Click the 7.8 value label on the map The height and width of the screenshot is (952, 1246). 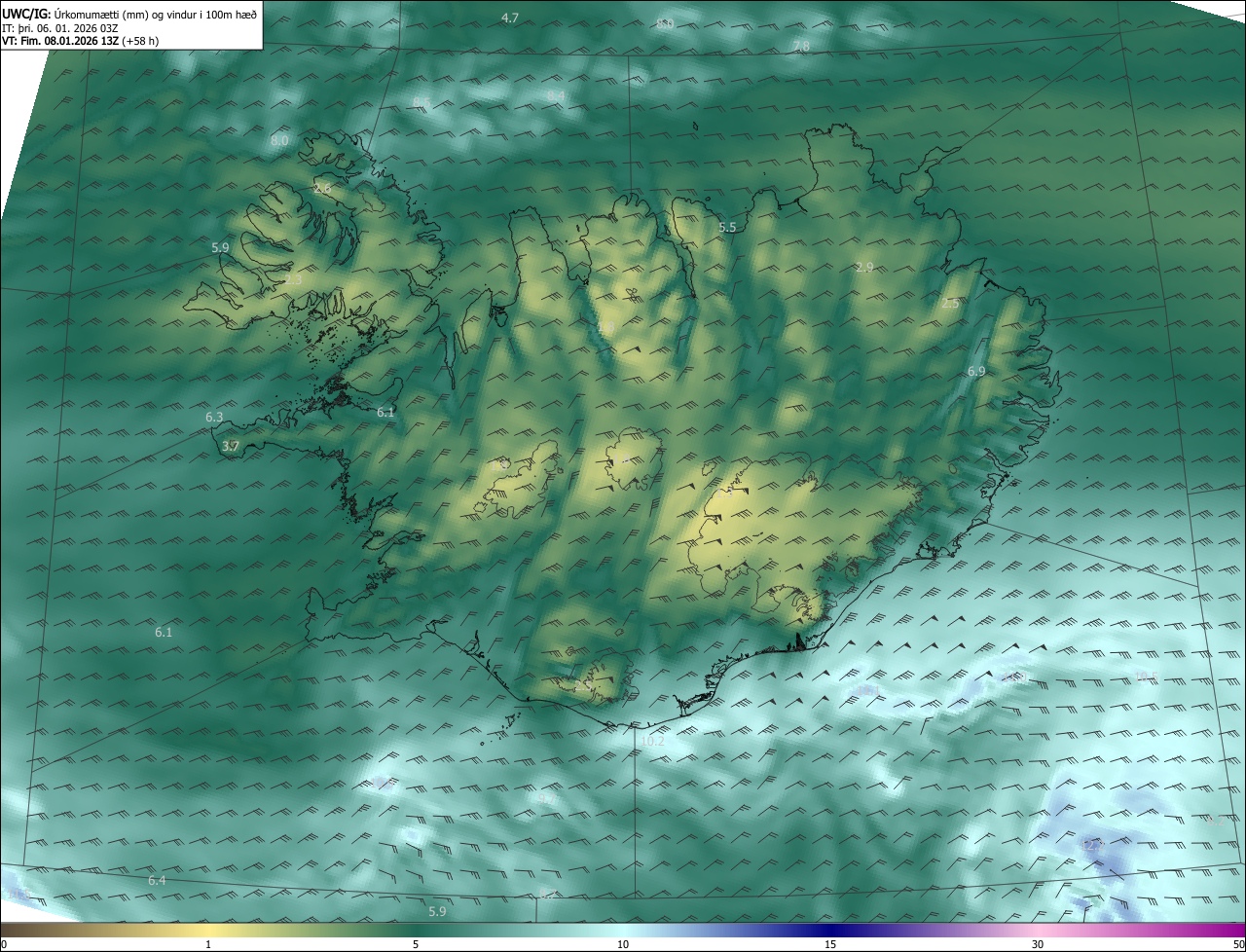[801, 47]
